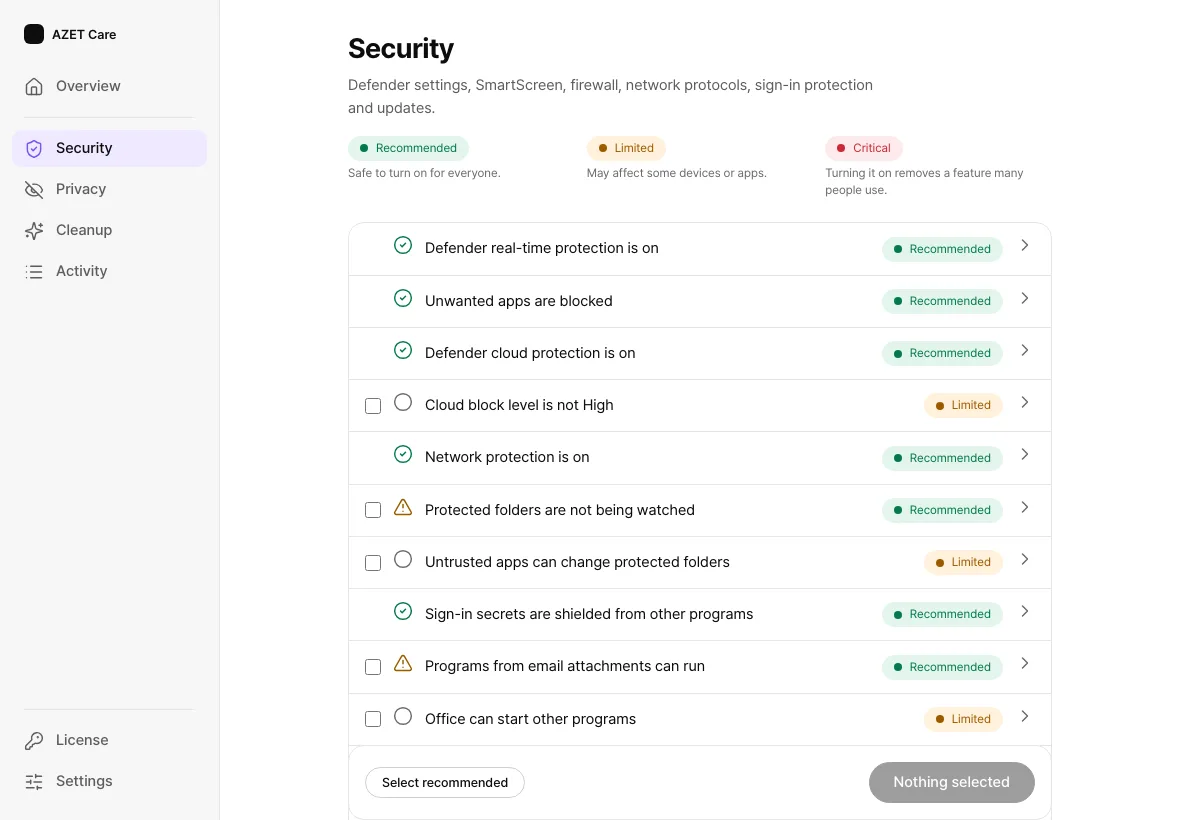Open the License page link

click(109, 740)
